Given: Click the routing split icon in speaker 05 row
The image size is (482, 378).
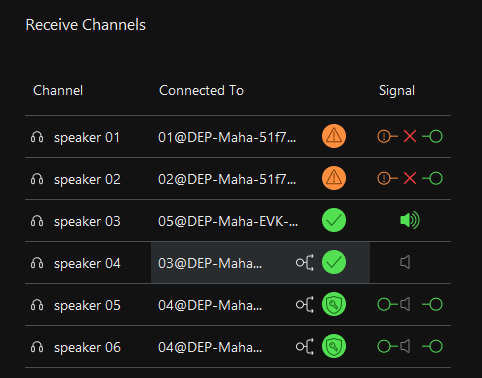Looking at the screenshot, I should [305, 305].
